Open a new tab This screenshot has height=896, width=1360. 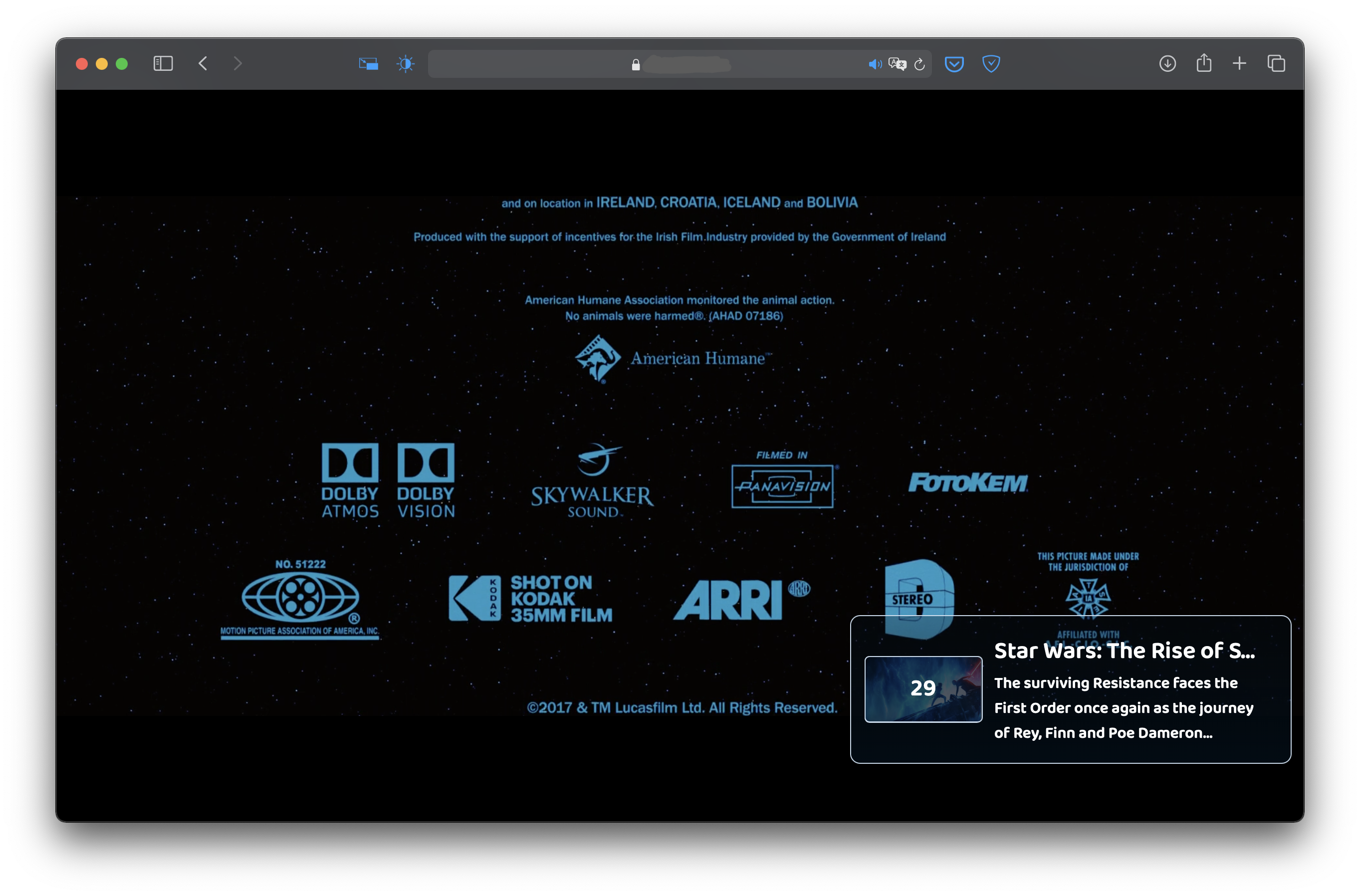(1239, 63)
